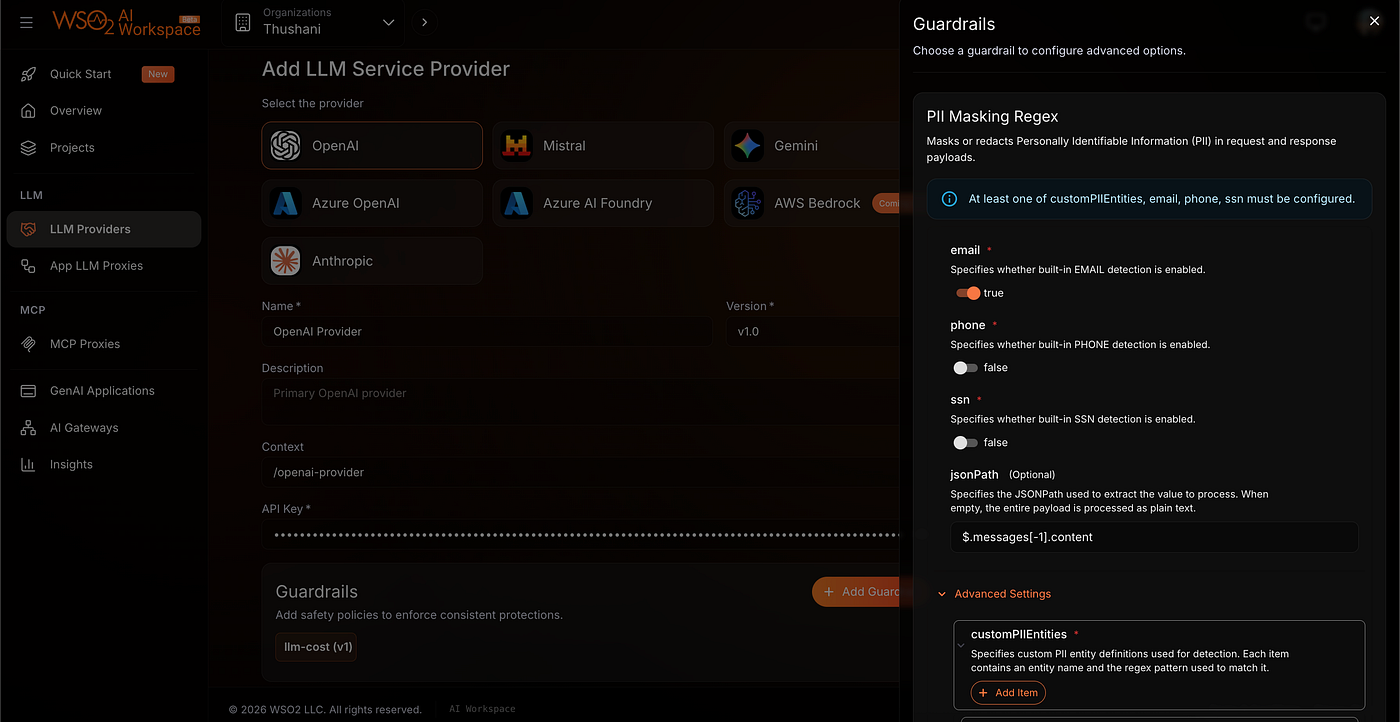
Task: Focus the Context field with /openai-provider
Action: coord(581,473)
